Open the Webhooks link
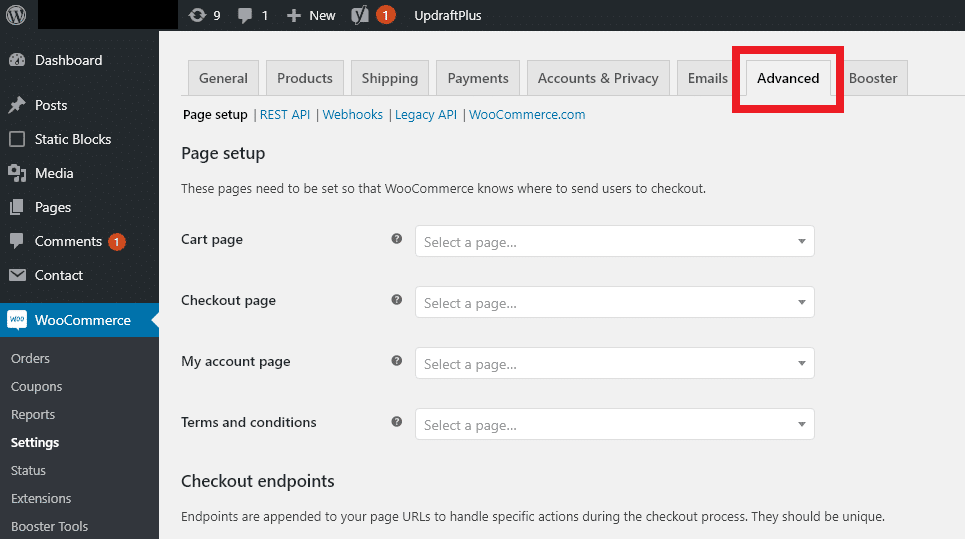Viewport: 965px width, 539px height. pos(353,114)
